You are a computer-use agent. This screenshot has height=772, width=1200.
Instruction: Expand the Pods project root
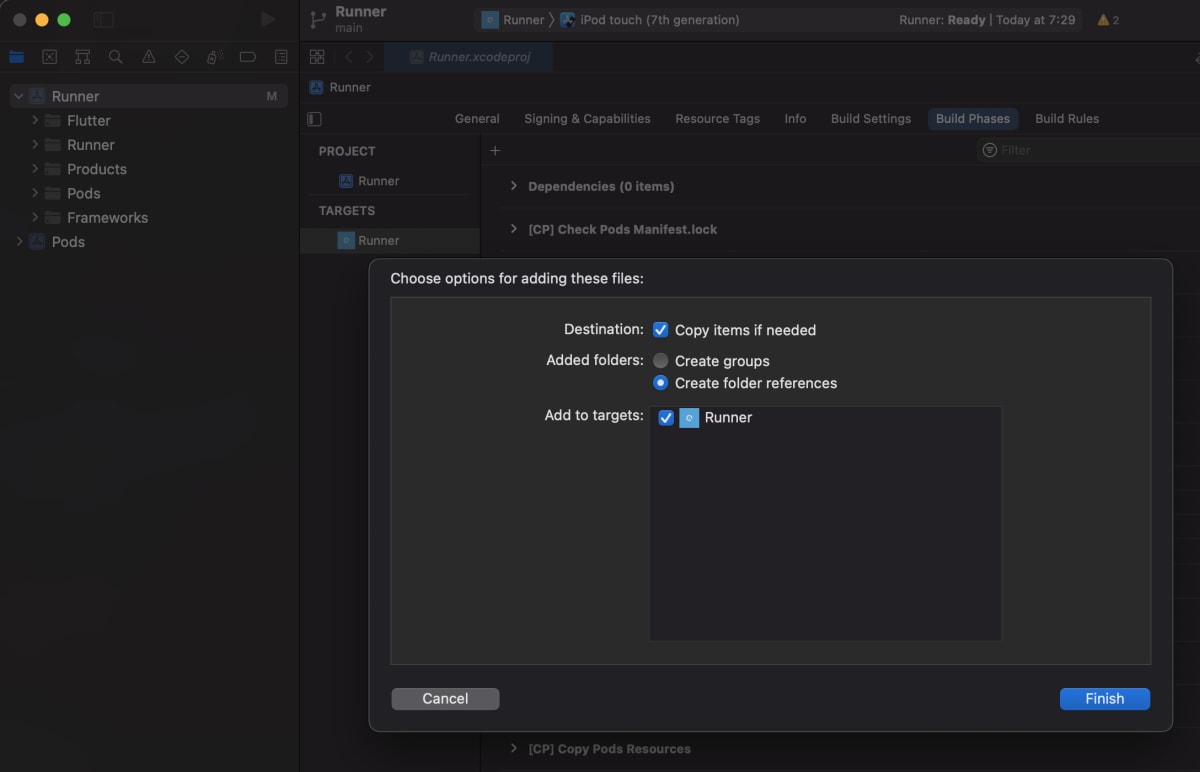coord(18,242)
